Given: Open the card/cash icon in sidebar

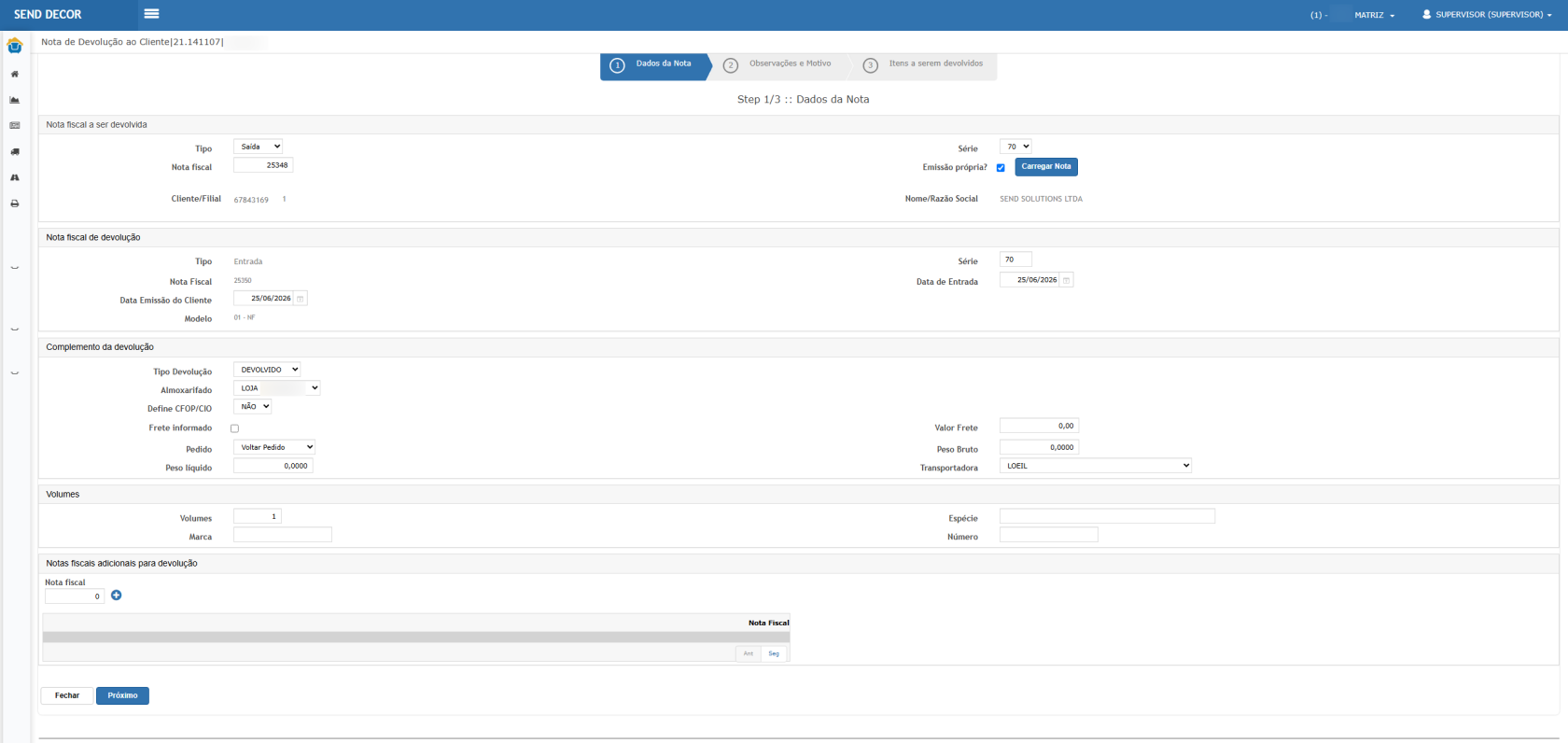Looking at the screenshot, I should coord(15,125).
